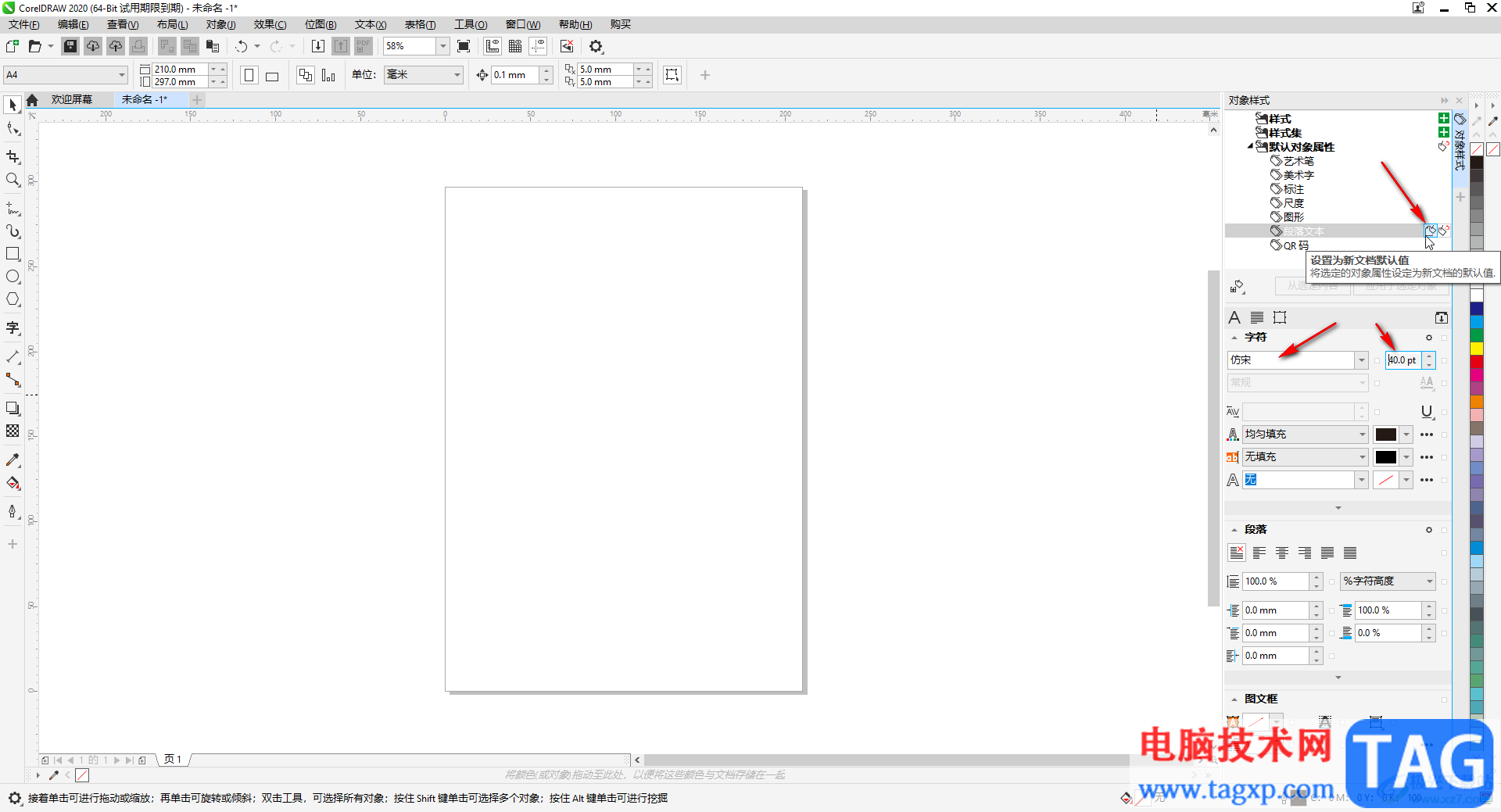Select the Ellipse tool
Image resolution: width=1501 pixels, height=812 pixels.
(x=13, y=277)
